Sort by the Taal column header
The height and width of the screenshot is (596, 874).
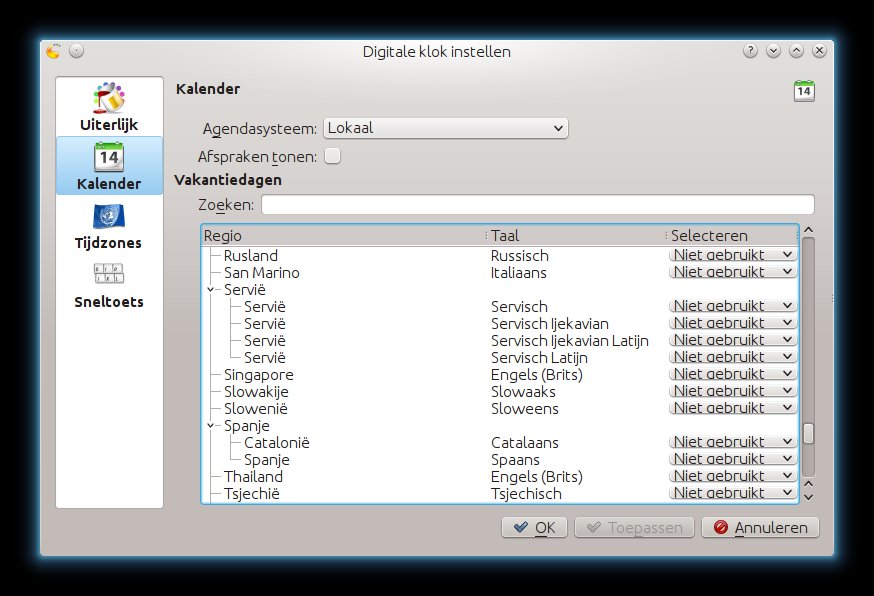574,235
